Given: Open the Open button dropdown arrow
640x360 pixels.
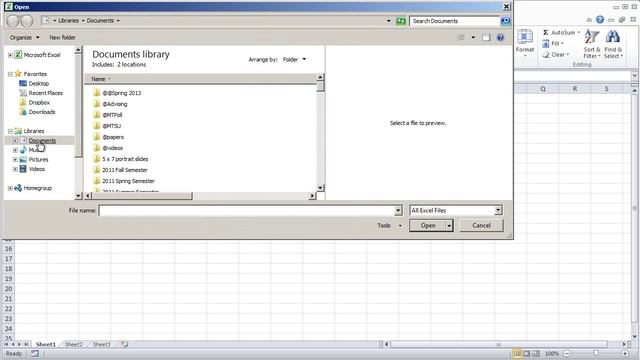Looking at the screenshot, I should 449,225.
